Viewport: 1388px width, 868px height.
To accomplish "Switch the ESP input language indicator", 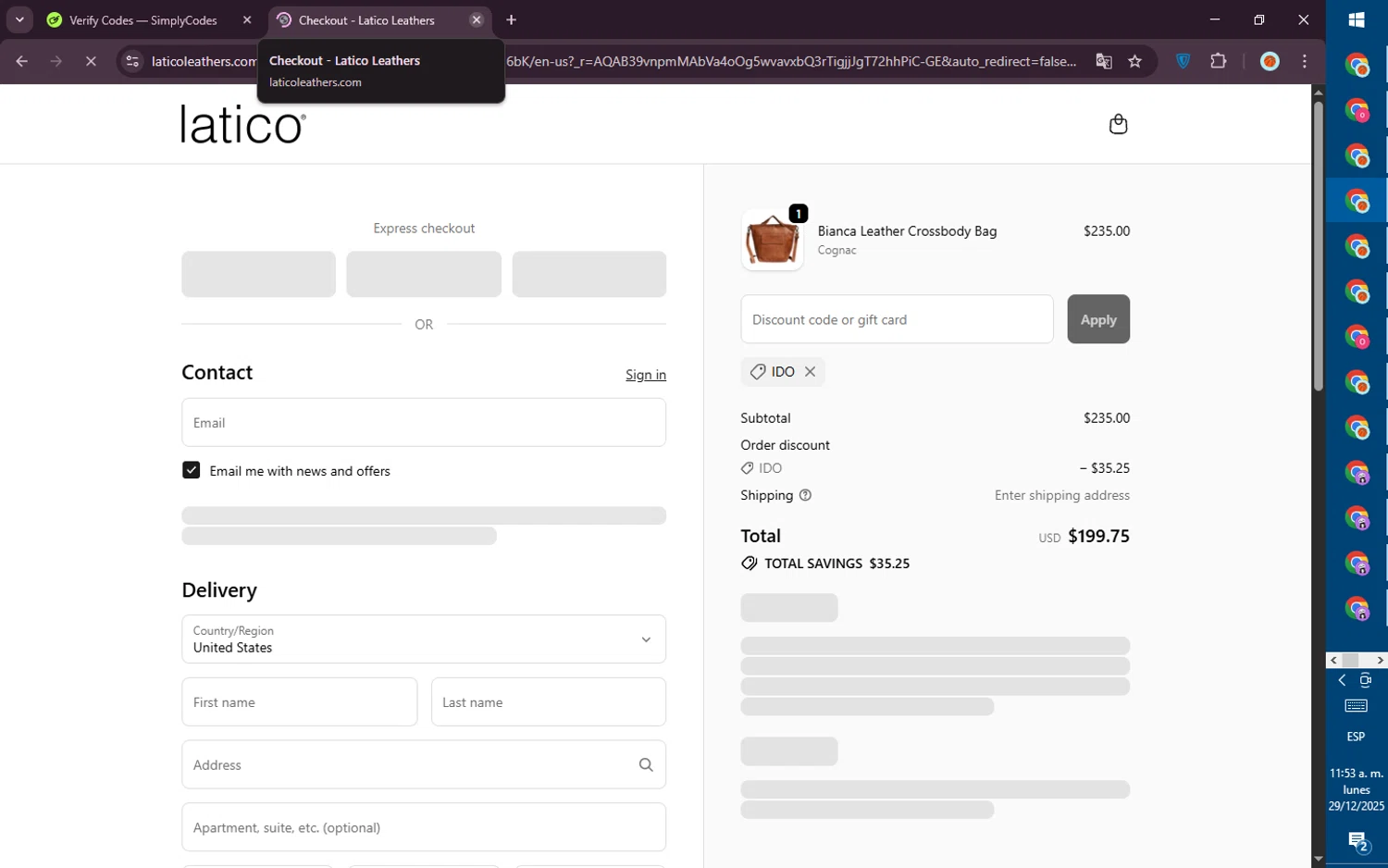I will tap(1357, 737).
